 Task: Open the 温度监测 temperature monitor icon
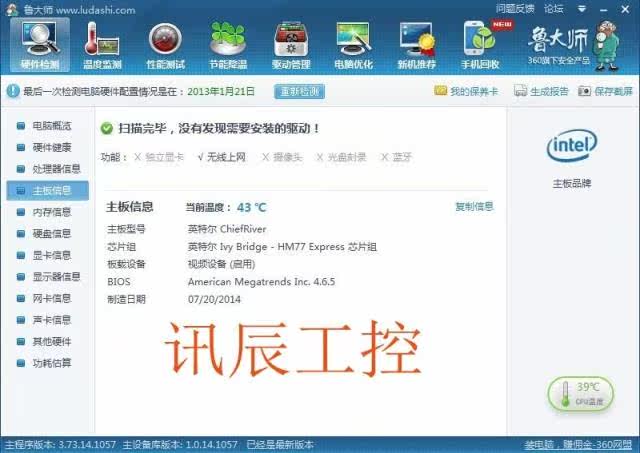tap(102, 44)
